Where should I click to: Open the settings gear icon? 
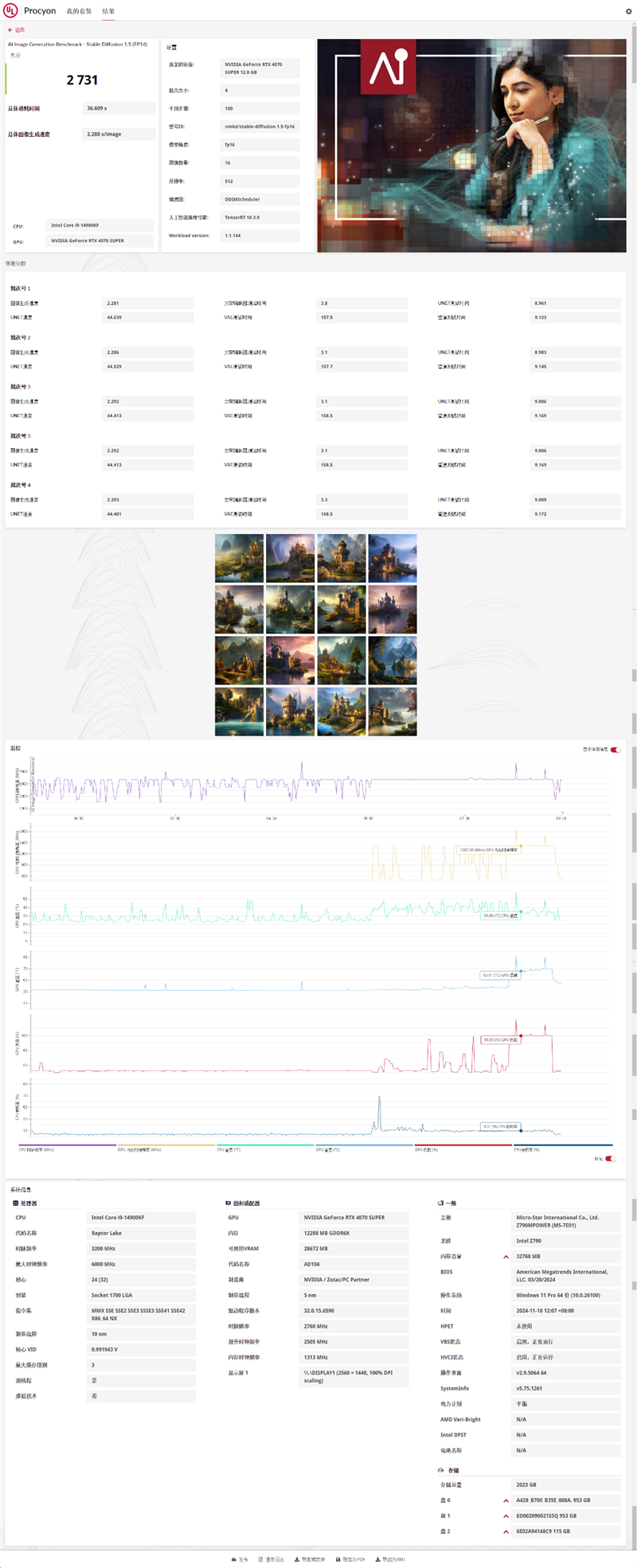628,11
